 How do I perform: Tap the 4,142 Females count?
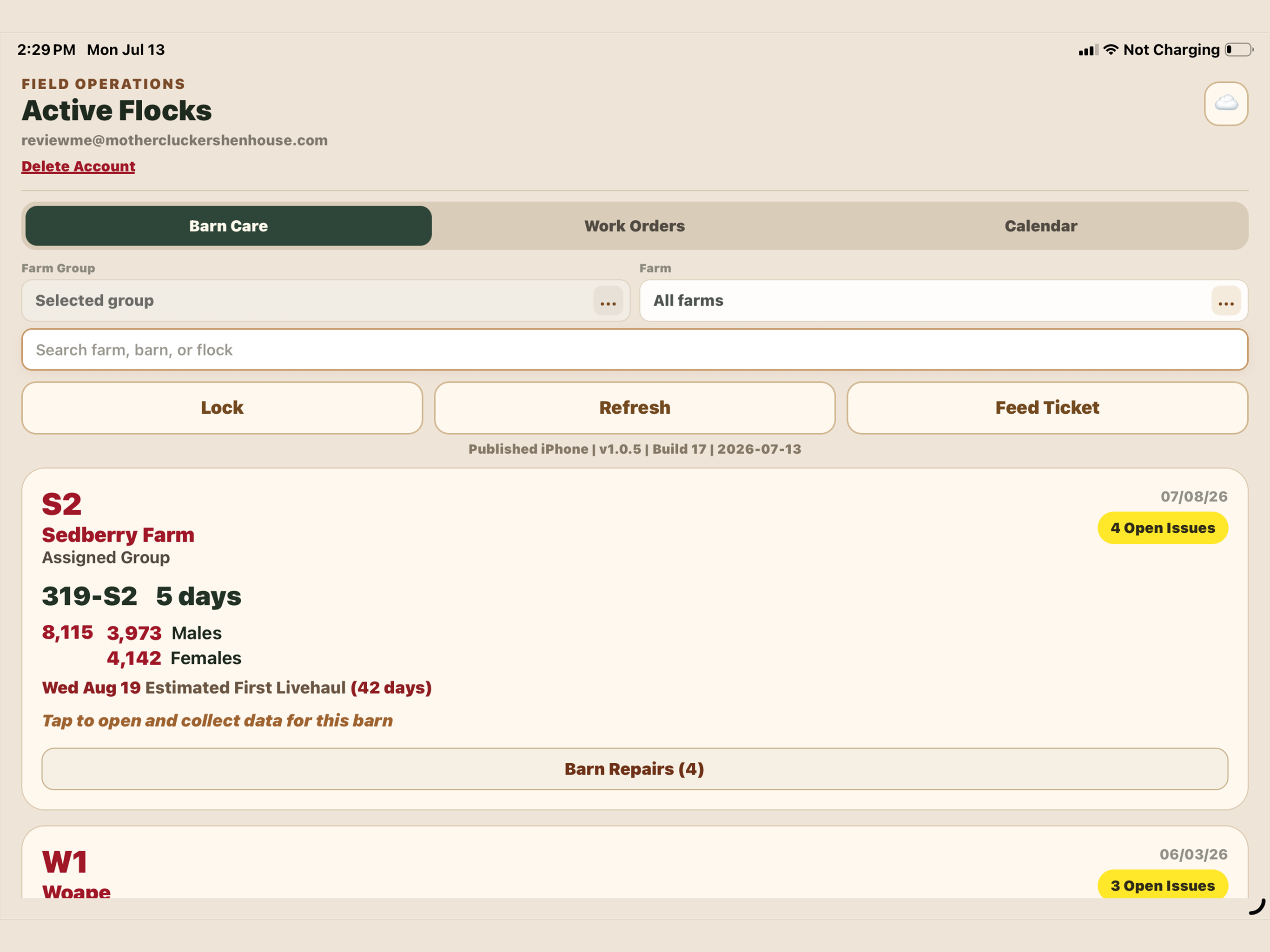pos(134,659)
